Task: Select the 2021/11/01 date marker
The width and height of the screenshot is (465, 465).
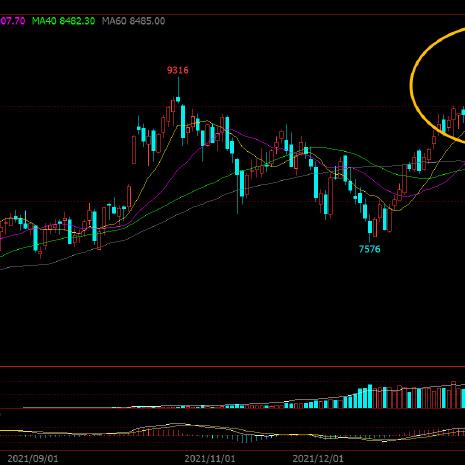Action: point(210,459)
